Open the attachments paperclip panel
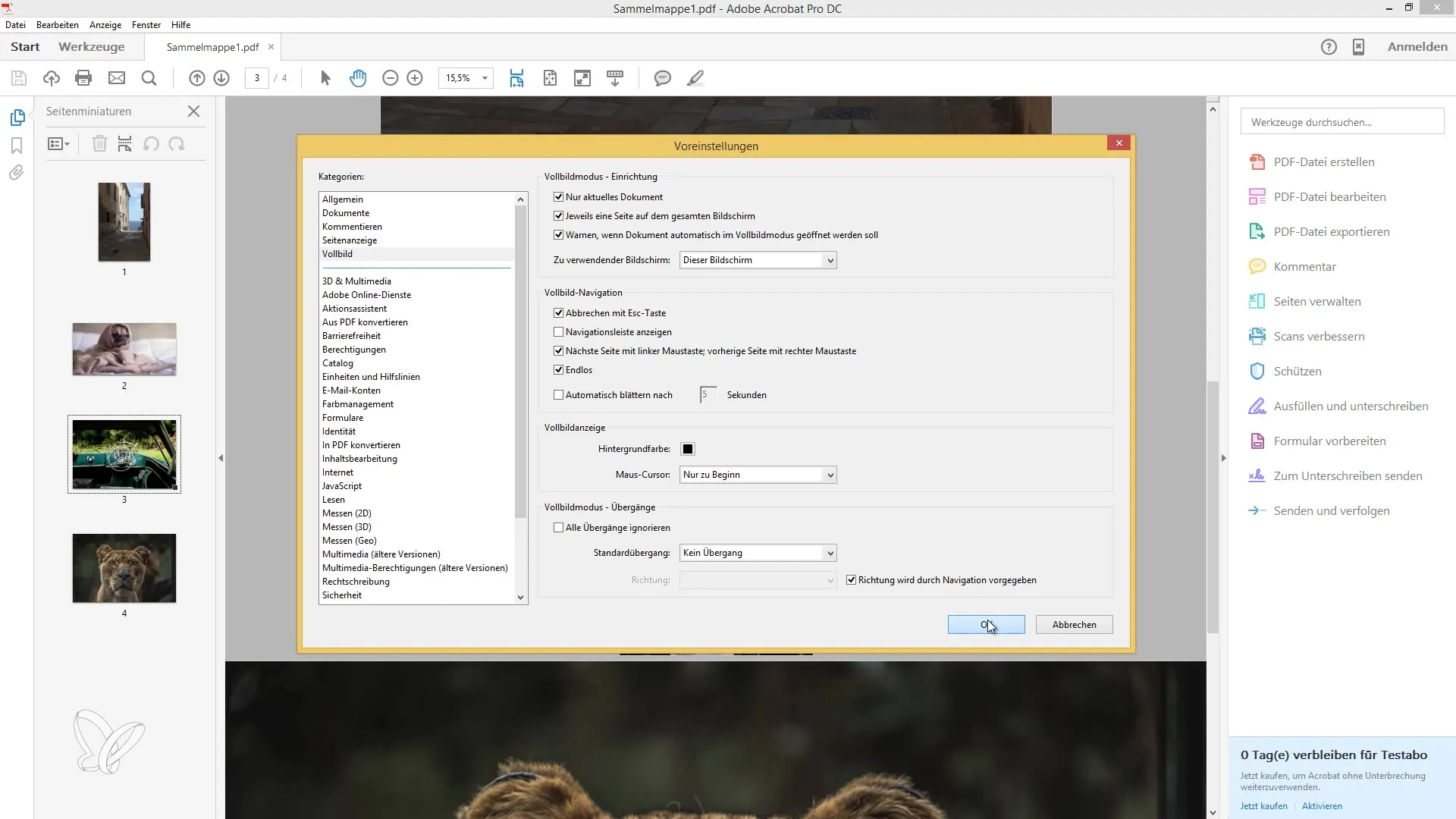This screenshot has height=819, width=1456. coord(17,173)
